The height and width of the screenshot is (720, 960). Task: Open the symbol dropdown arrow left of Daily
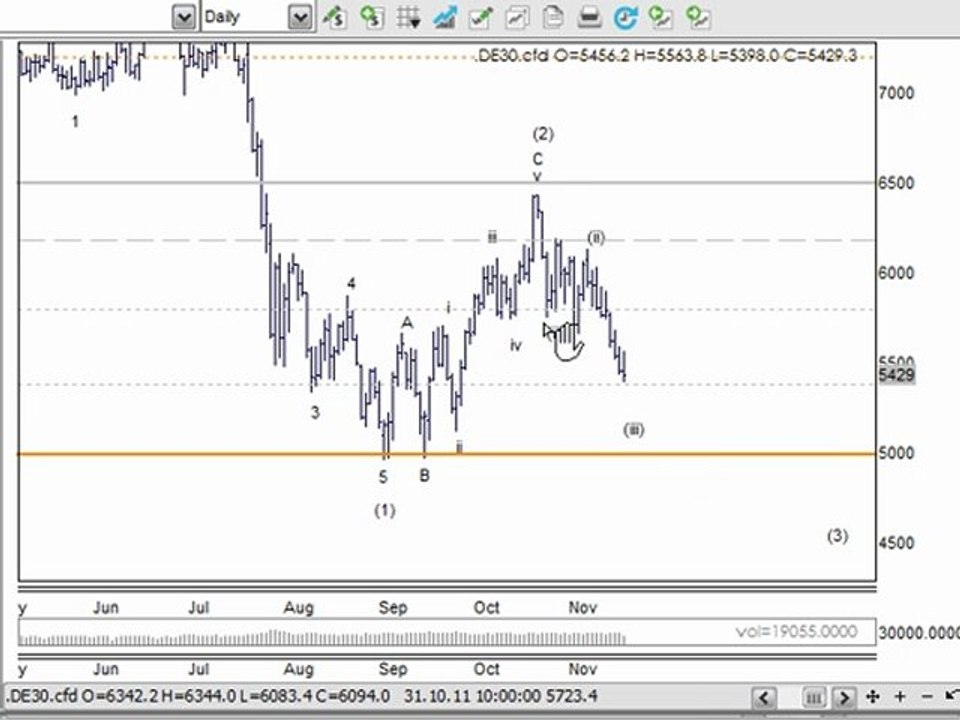[184, 17]
